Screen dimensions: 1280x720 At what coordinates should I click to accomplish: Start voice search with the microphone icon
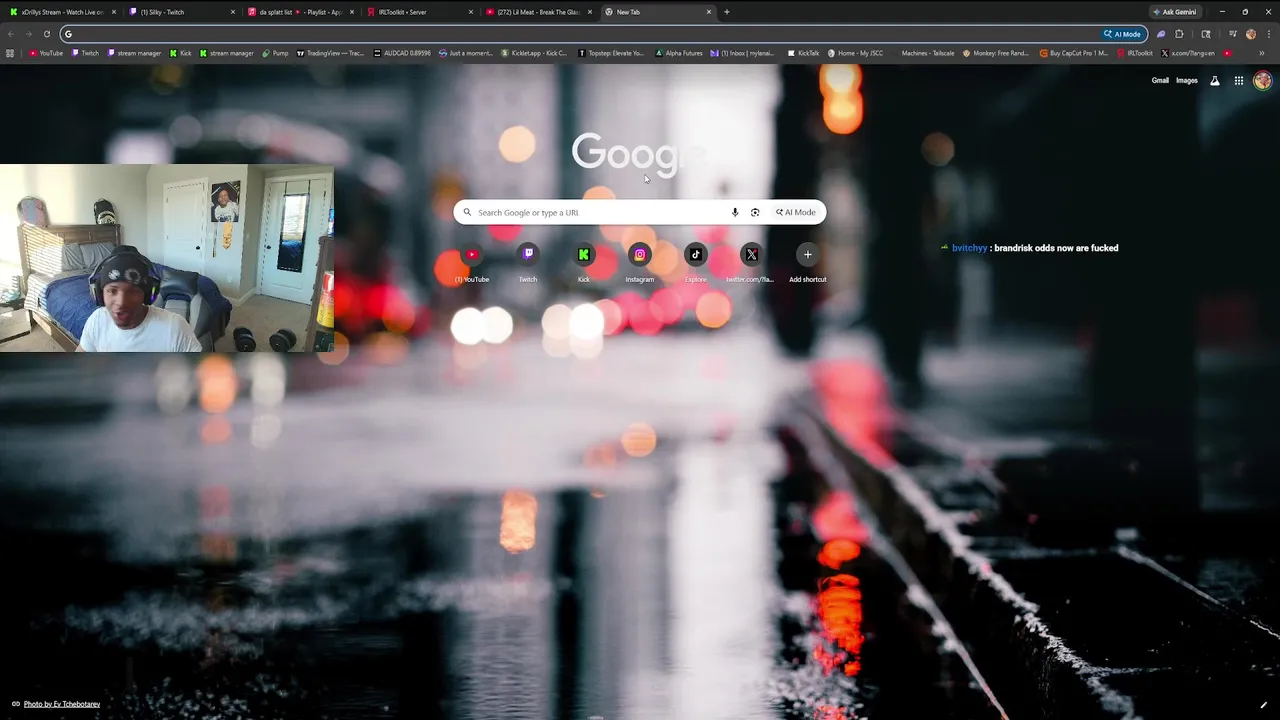click(x=735, y=212)
